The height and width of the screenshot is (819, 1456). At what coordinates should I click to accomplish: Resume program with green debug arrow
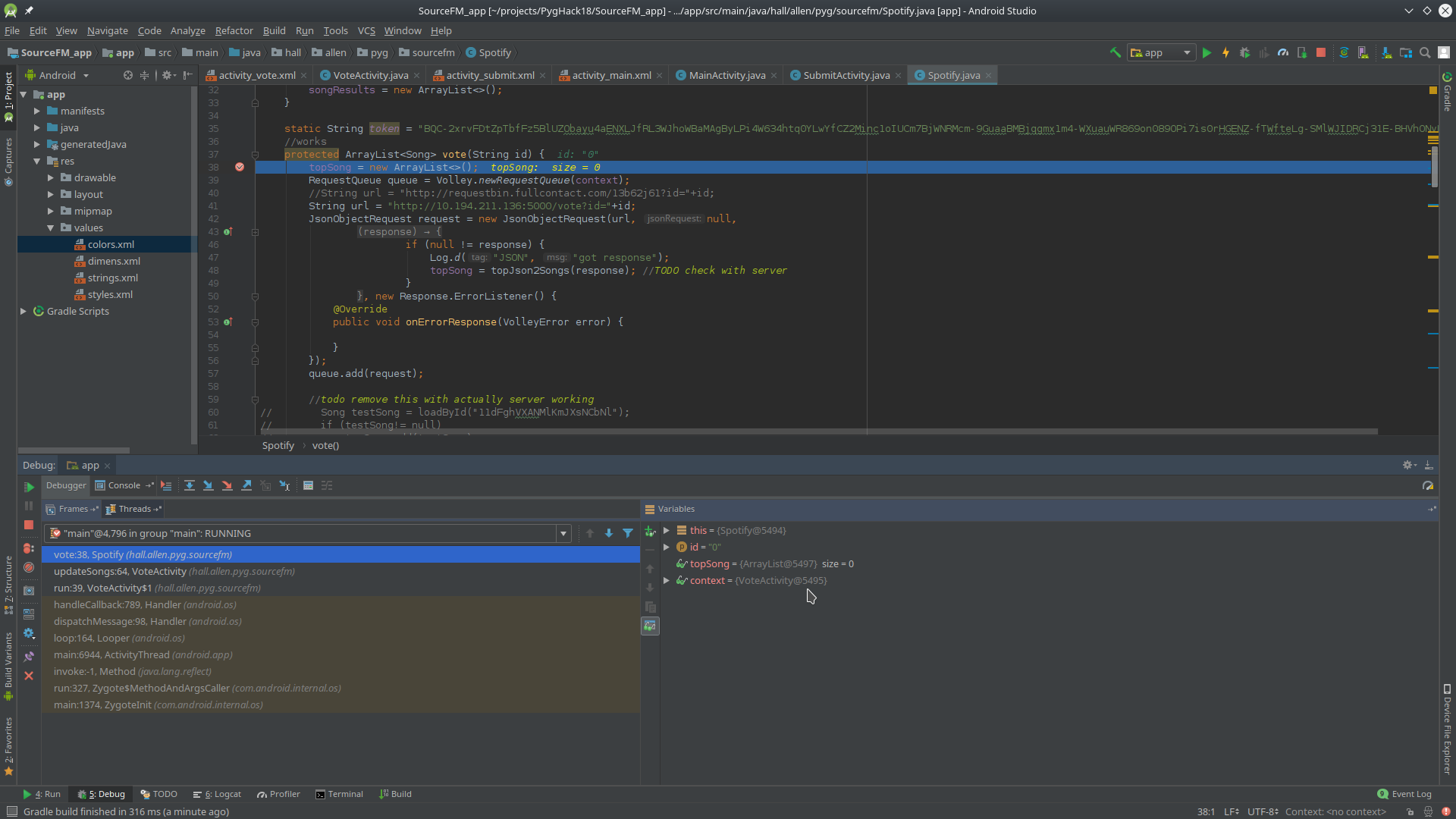click(29, 487)
